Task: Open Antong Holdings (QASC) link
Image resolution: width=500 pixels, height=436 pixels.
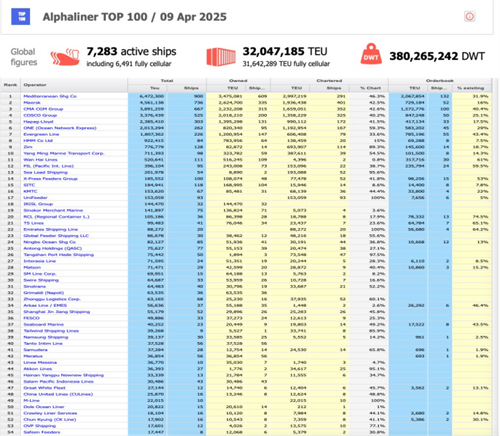Action: click(53, 248)
